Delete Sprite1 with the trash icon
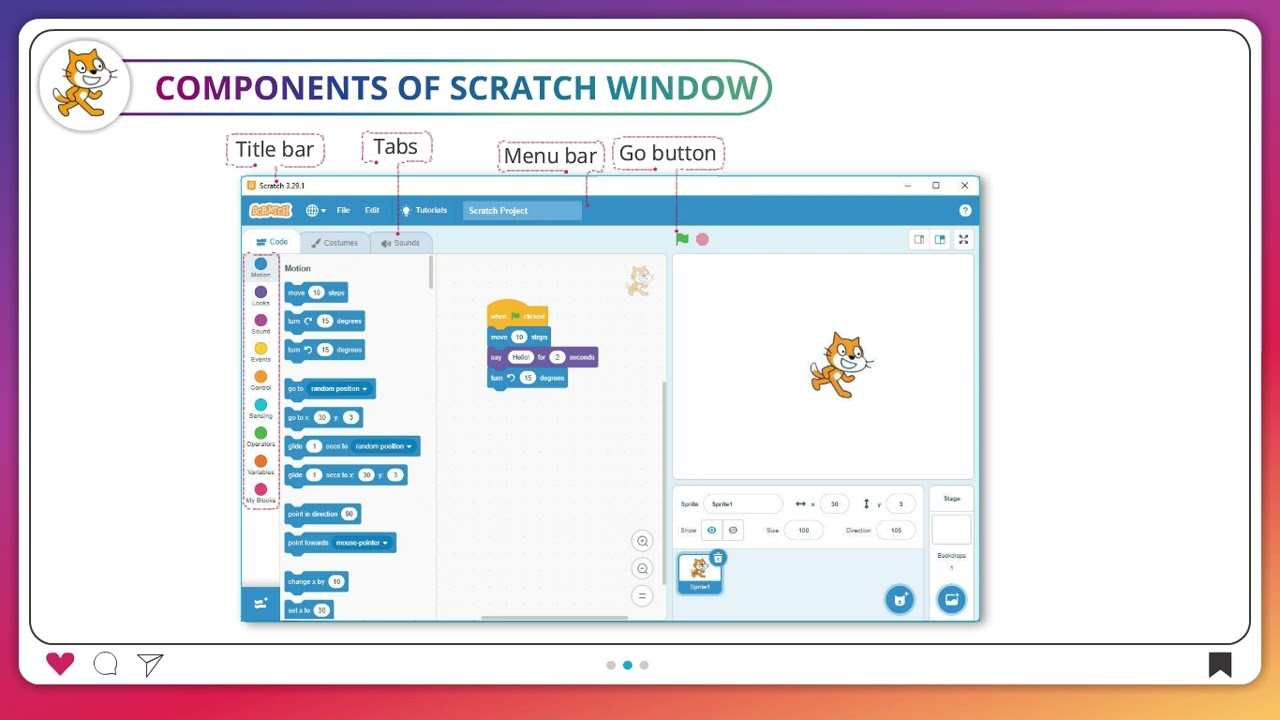Viewport: 1280px width, 720px height. (717, 558)
